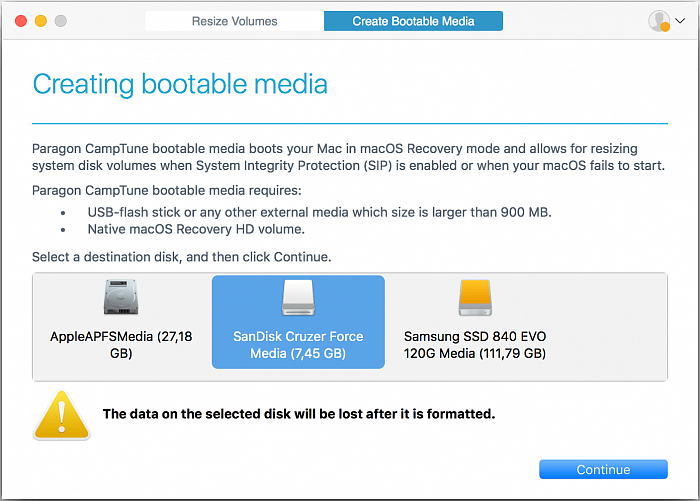Click the yellow warning triangle icon
Screen dimensions: 700x501
coord(61,414)
